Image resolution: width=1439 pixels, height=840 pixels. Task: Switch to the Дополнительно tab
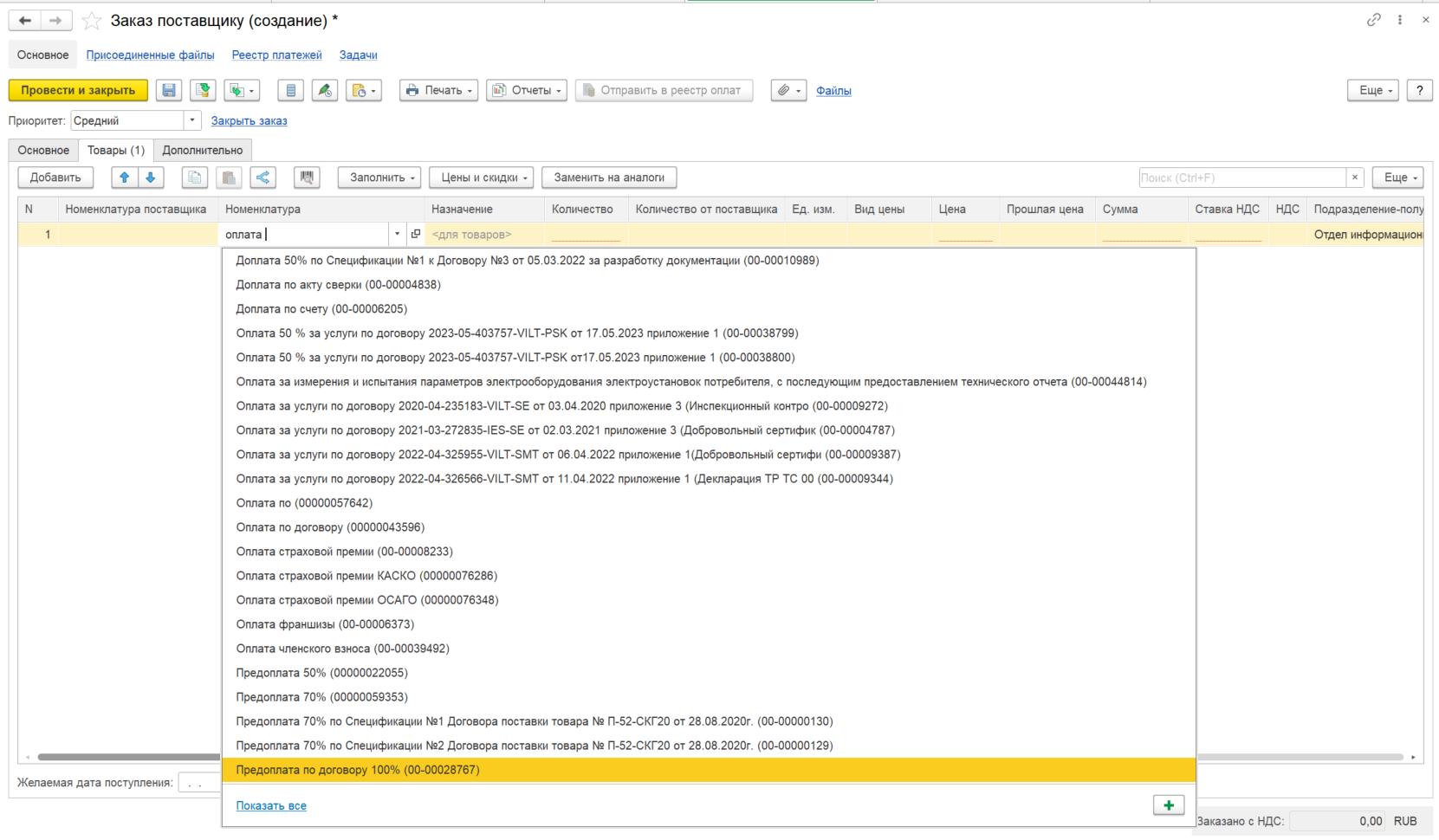(x=203, y=150)
